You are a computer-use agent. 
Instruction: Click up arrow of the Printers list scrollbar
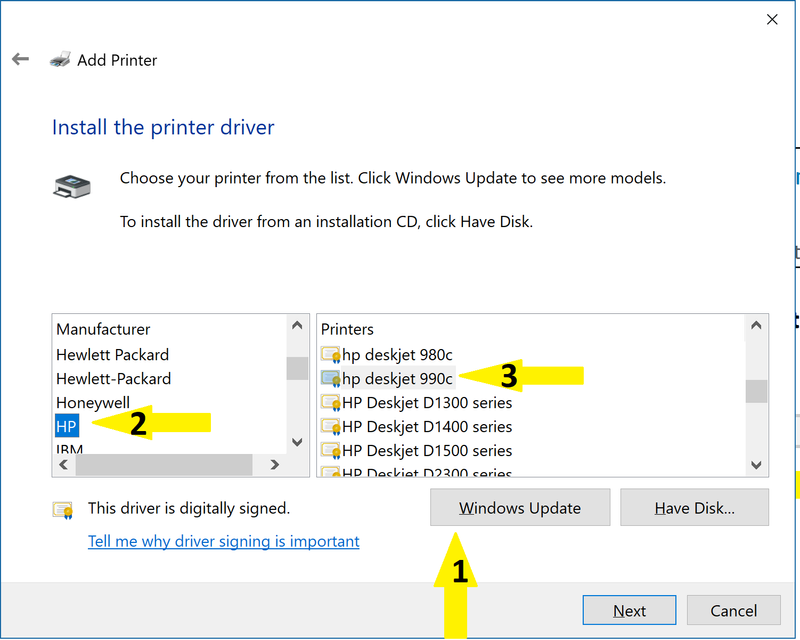(756, 325)
